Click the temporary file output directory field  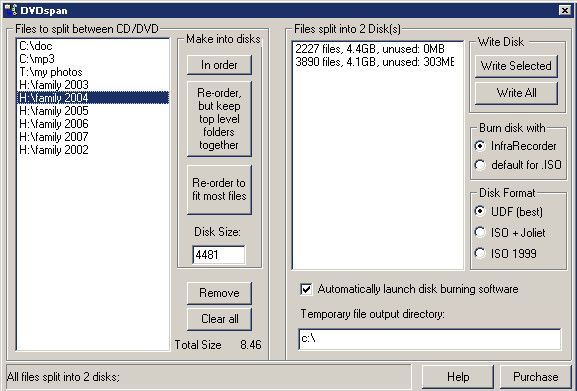click(429, 339)
